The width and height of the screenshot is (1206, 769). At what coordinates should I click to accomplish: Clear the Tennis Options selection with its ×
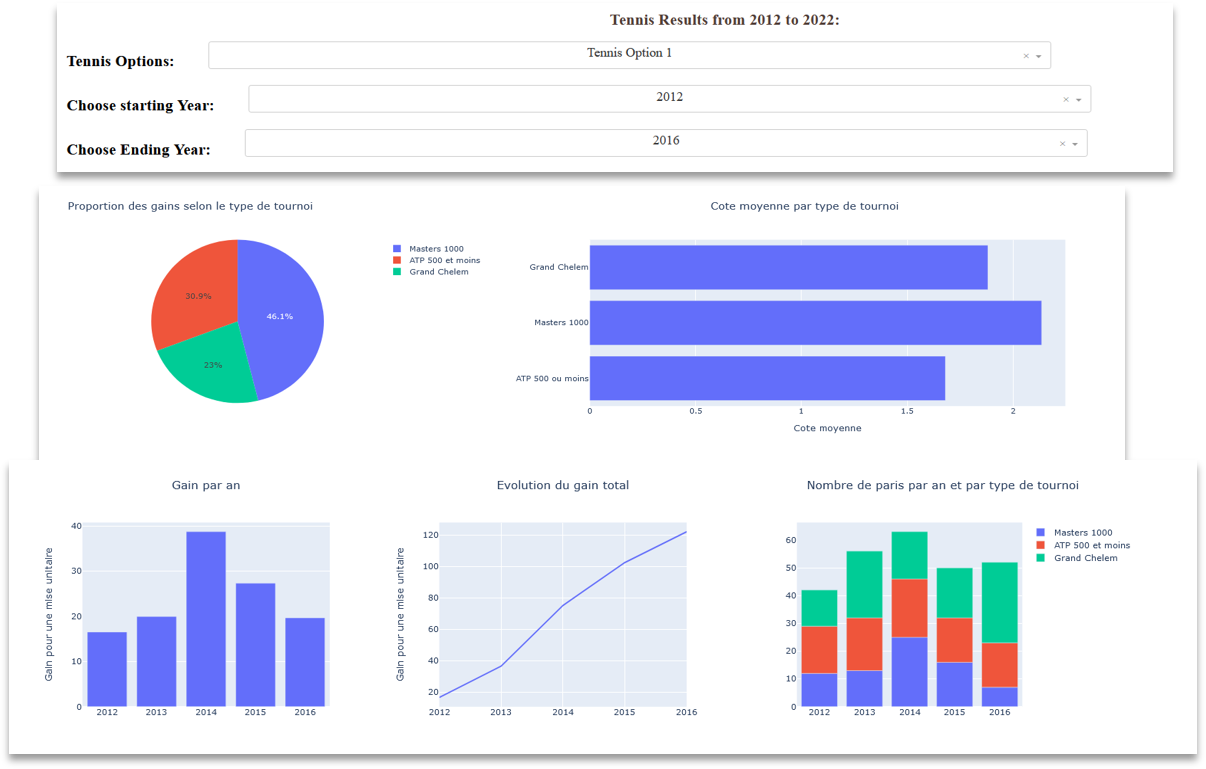coord(1026,57)
